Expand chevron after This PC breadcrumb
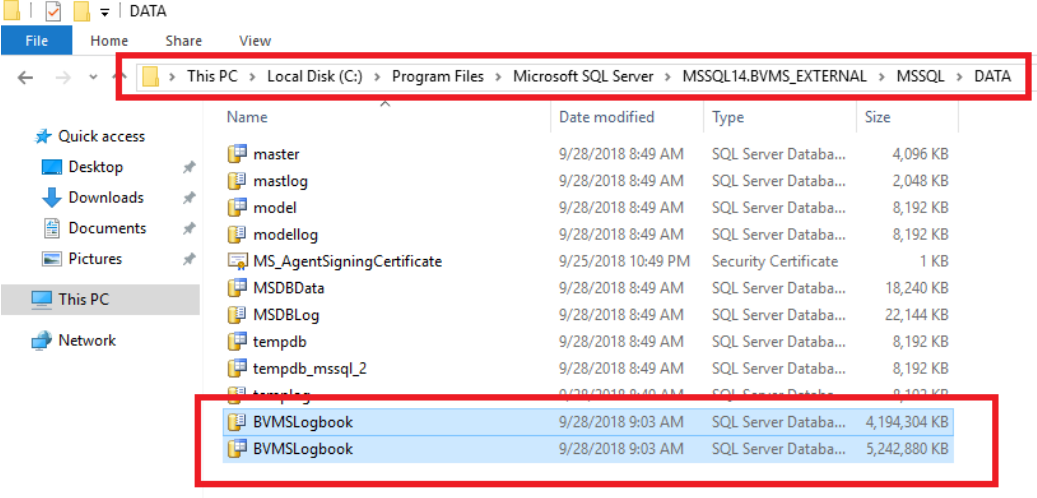Screen dimensions: 1037x498 253,77
